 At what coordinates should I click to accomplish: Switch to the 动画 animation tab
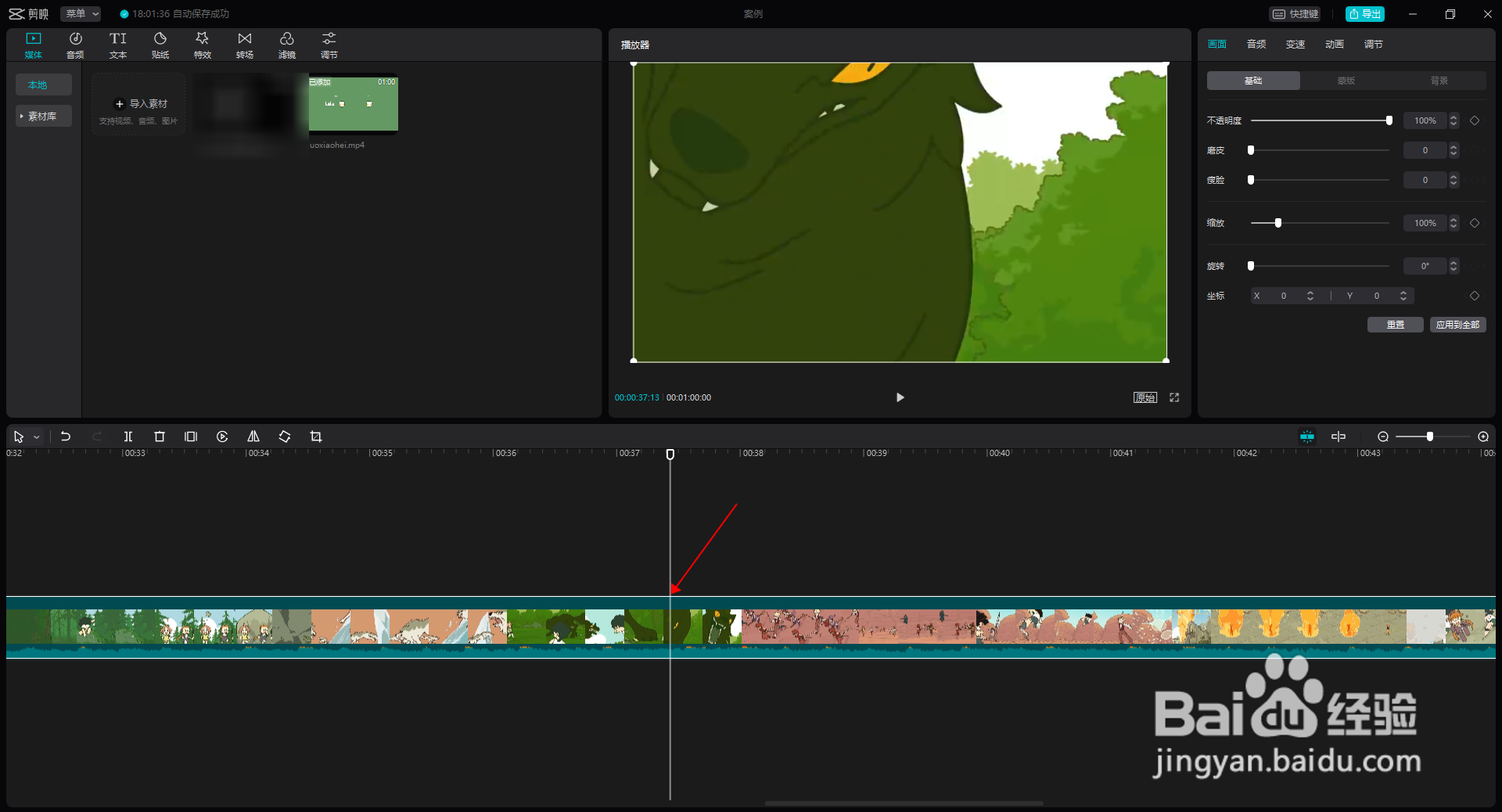pos(1335,45)
